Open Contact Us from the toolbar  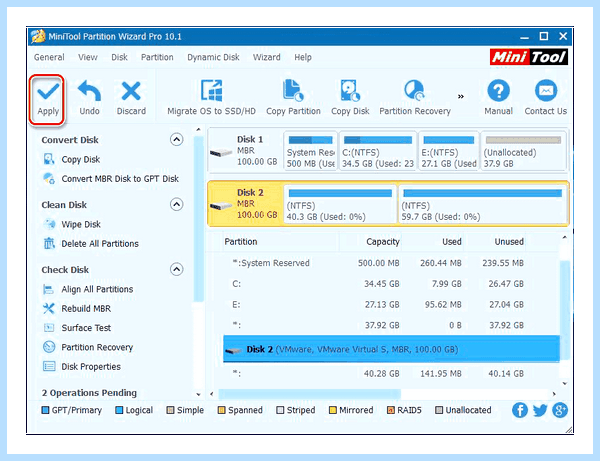pos(546,98)
